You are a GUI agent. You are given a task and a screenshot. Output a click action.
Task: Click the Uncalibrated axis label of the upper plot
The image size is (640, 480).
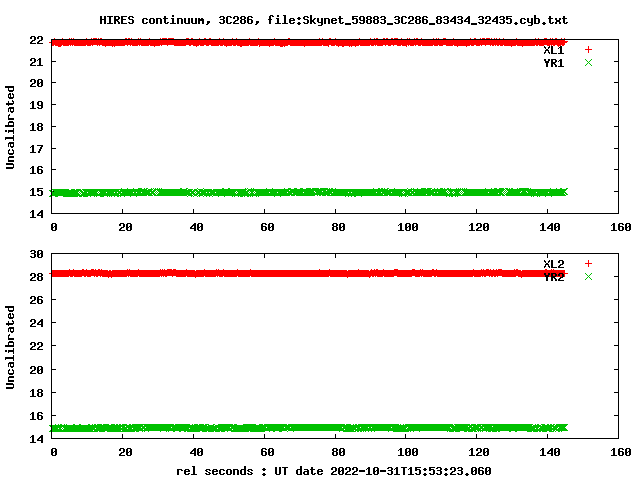(10, 127)
